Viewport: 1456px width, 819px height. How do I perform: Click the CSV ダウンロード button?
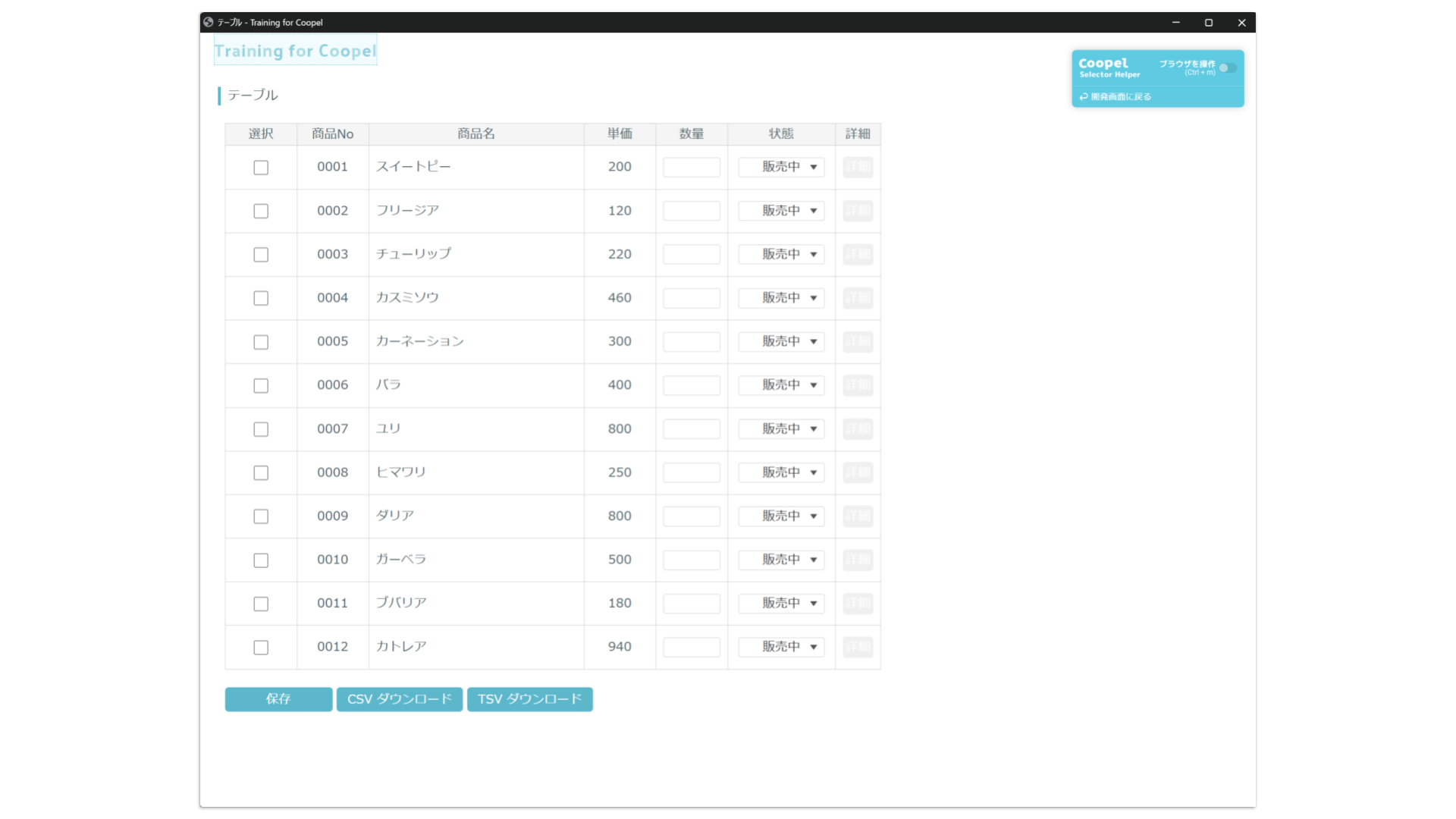click(400, 699)
